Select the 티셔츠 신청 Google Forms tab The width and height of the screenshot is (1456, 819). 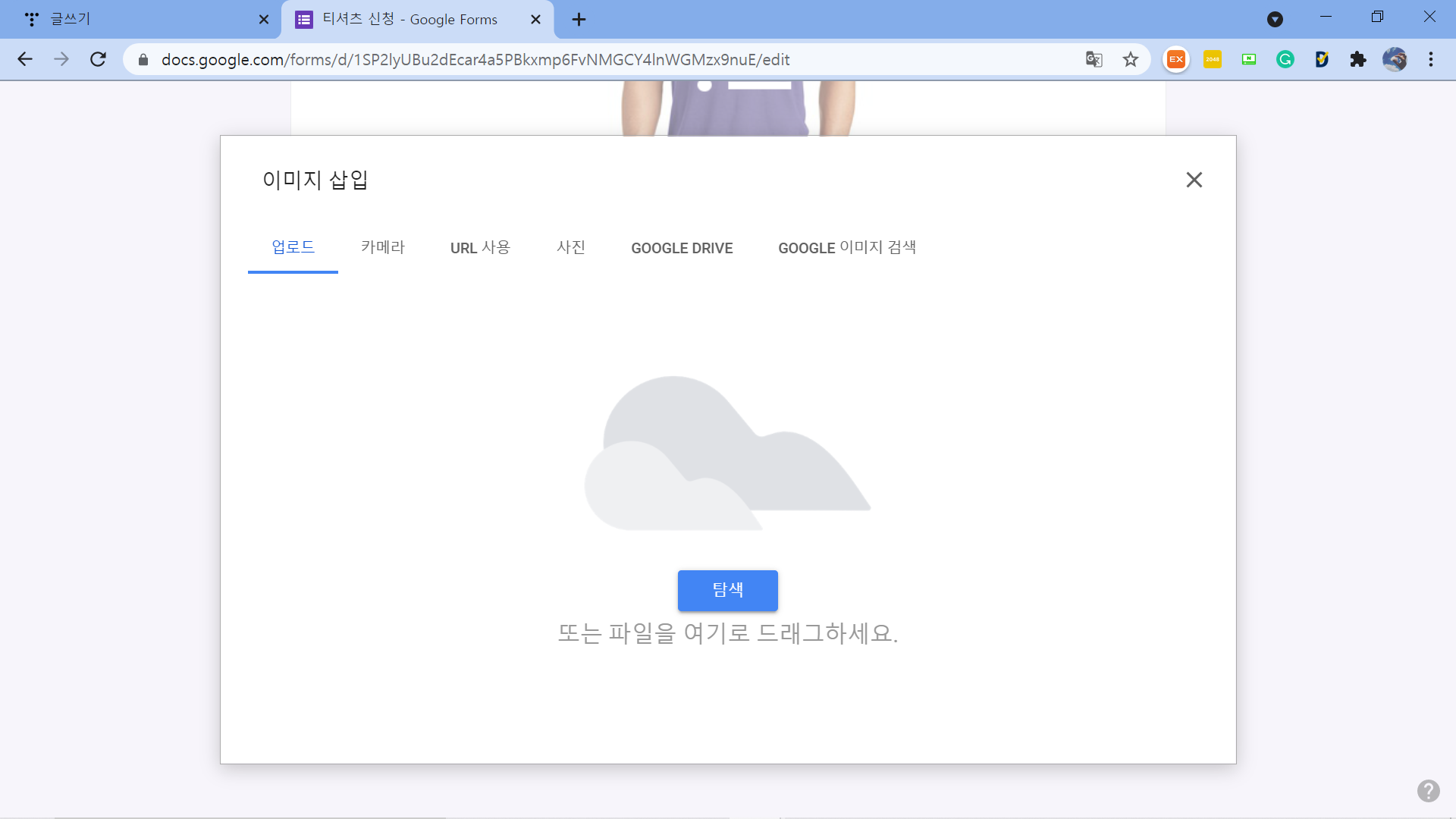click(x=418, y=20)
